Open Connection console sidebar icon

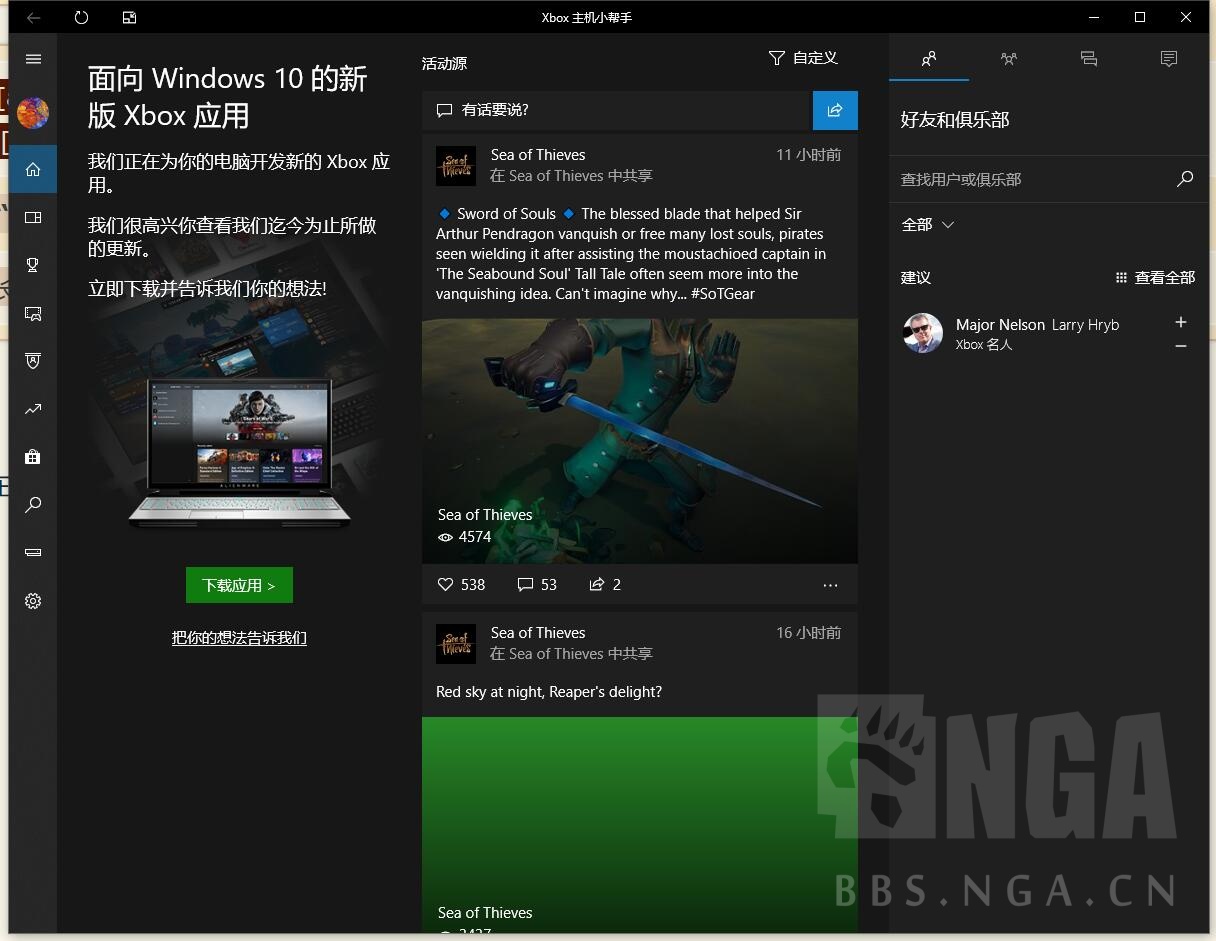pyautogui.click(x=33, y=553)
